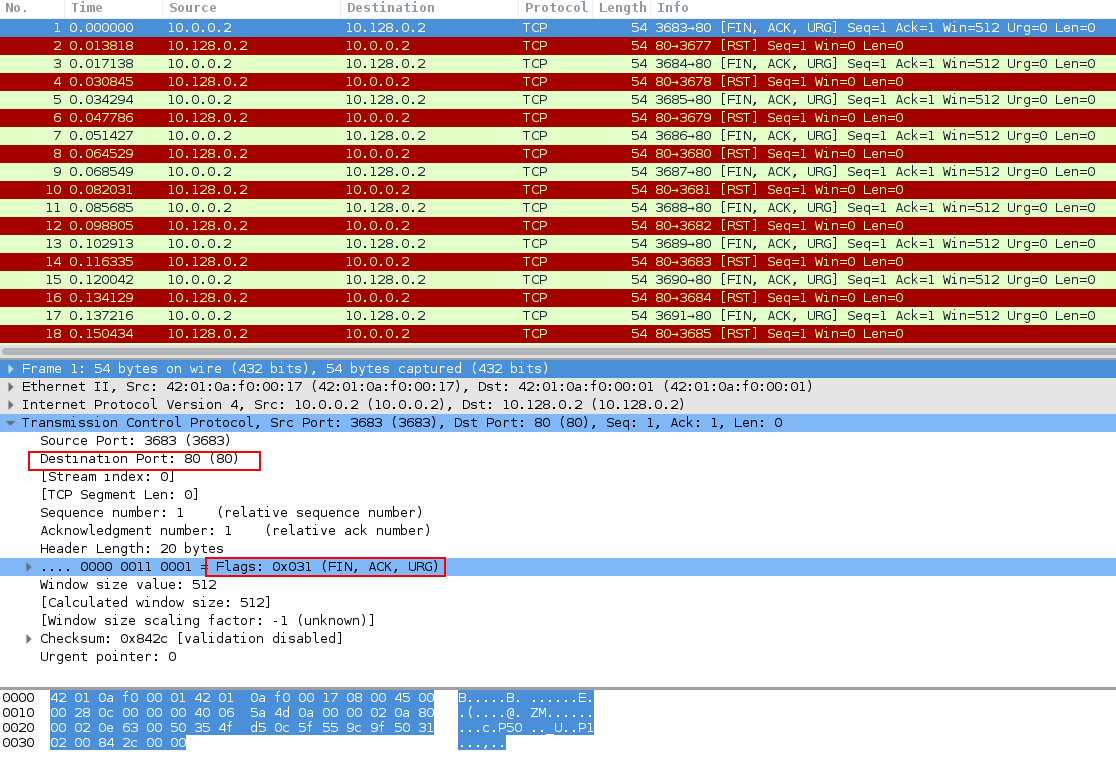The height and width of the screenshot is (767, 1116).
Task: Sort by the Time column header
Action: click(x=114, y=8)
